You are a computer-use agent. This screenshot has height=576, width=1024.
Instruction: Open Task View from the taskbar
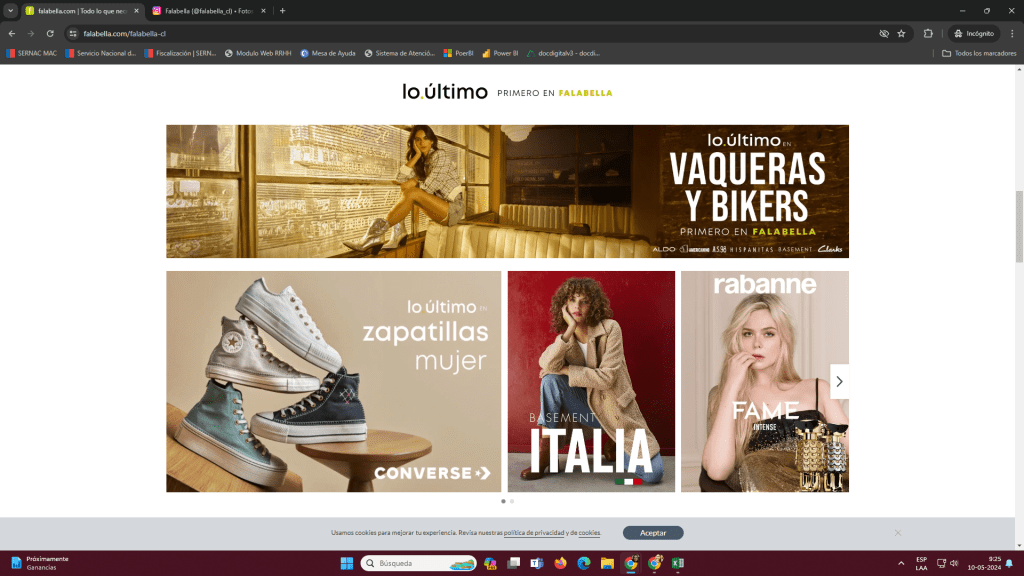click(514, 563)
